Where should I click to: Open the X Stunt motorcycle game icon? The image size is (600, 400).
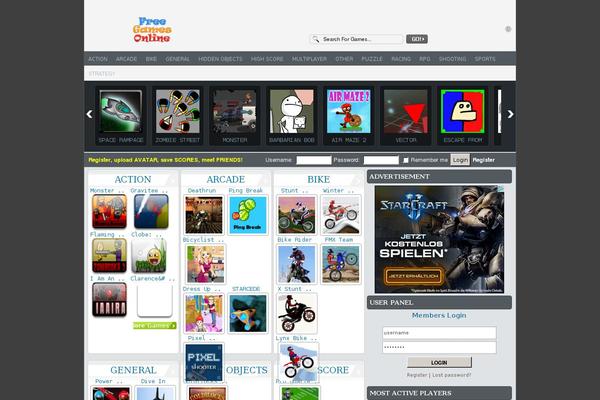297,313
